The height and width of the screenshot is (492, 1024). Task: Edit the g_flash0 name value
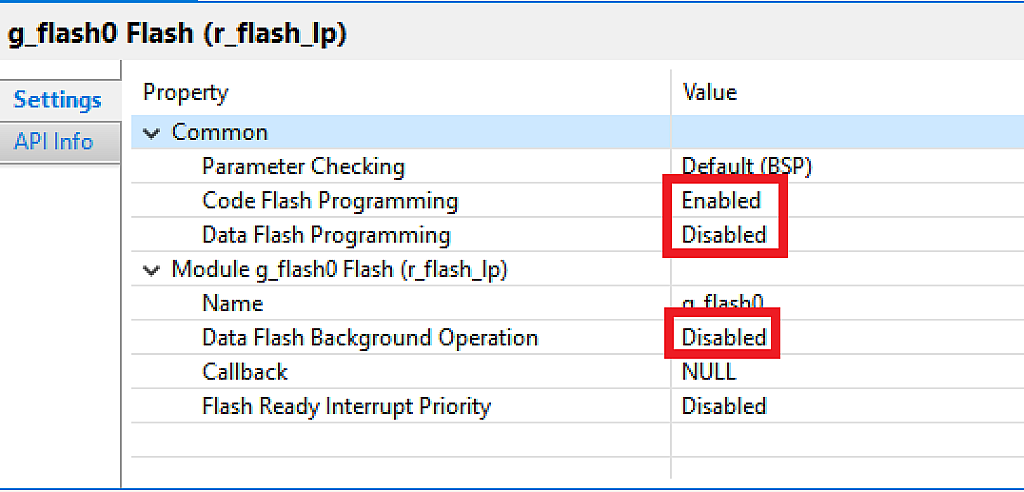[x=722, y=303]
